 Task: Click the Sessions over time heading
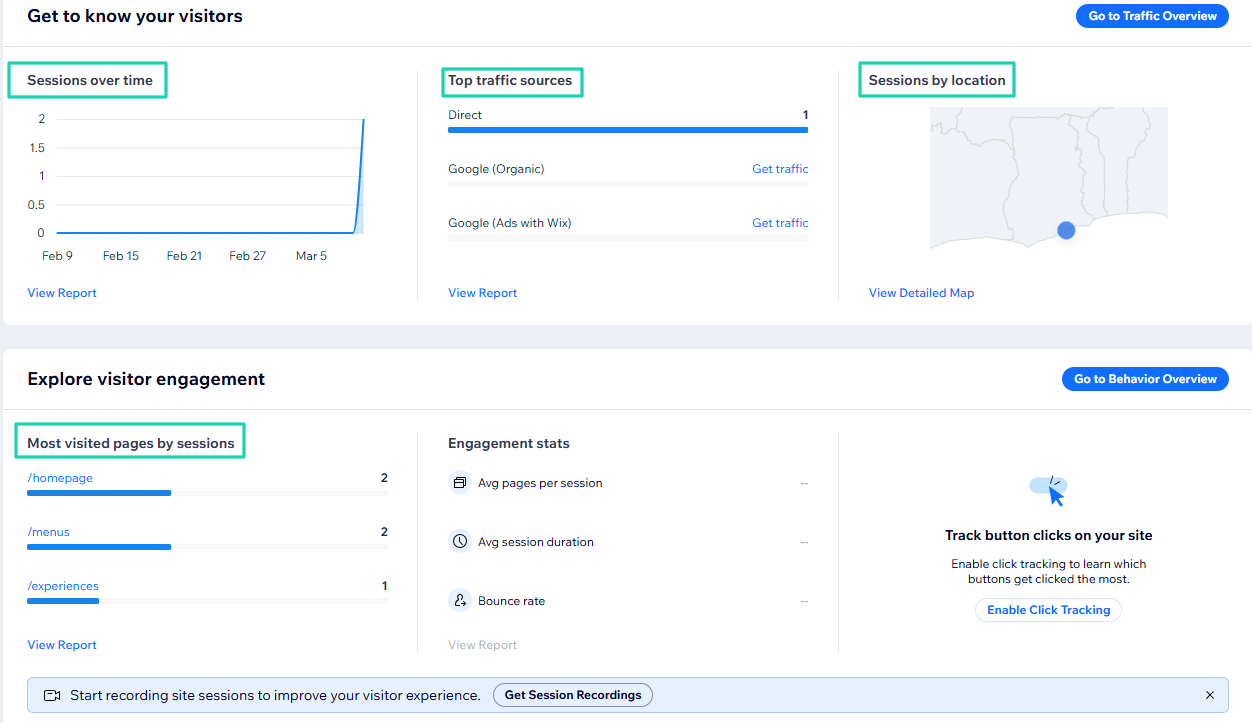[x=90, y=80]
